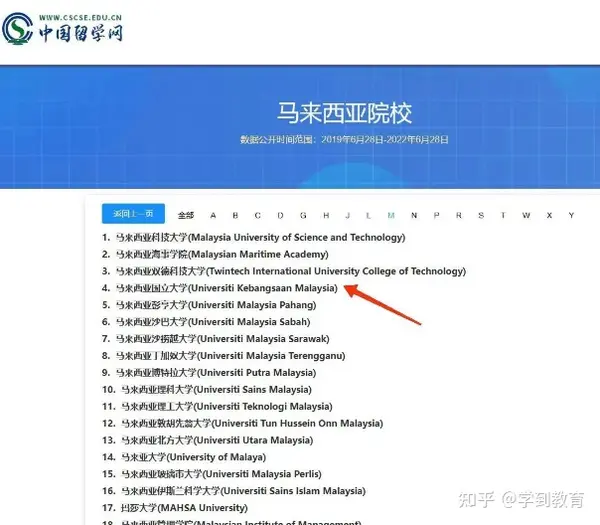
Task: Filter schools by letter R
Action: [459, 215]
